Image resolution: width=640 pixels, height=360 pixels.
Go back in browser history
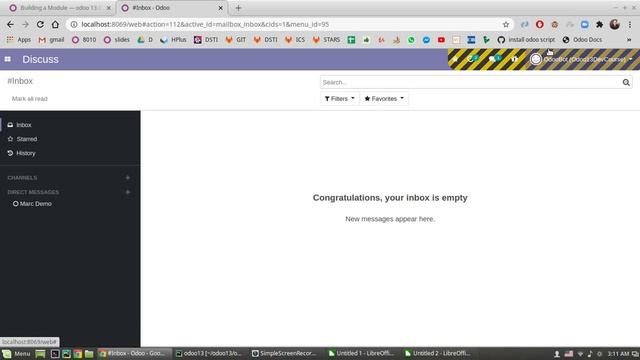coord(10,24)
